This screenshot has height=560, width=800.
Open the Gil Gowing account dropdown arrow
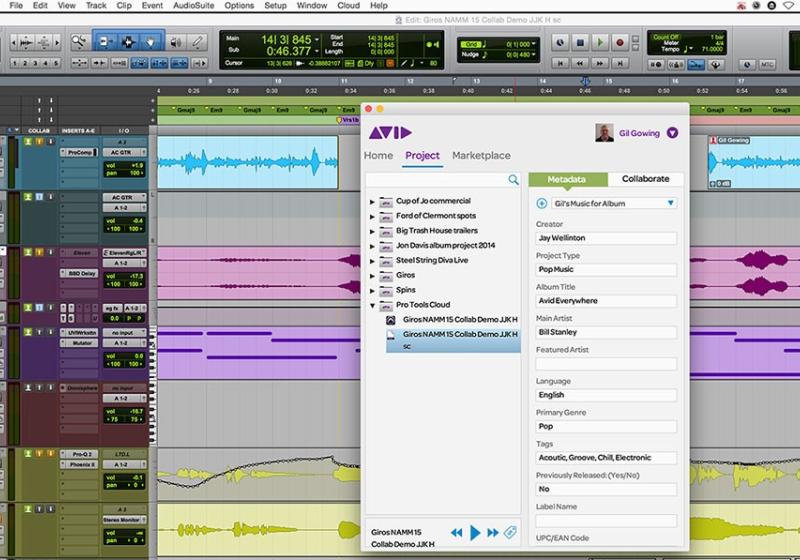672,132
